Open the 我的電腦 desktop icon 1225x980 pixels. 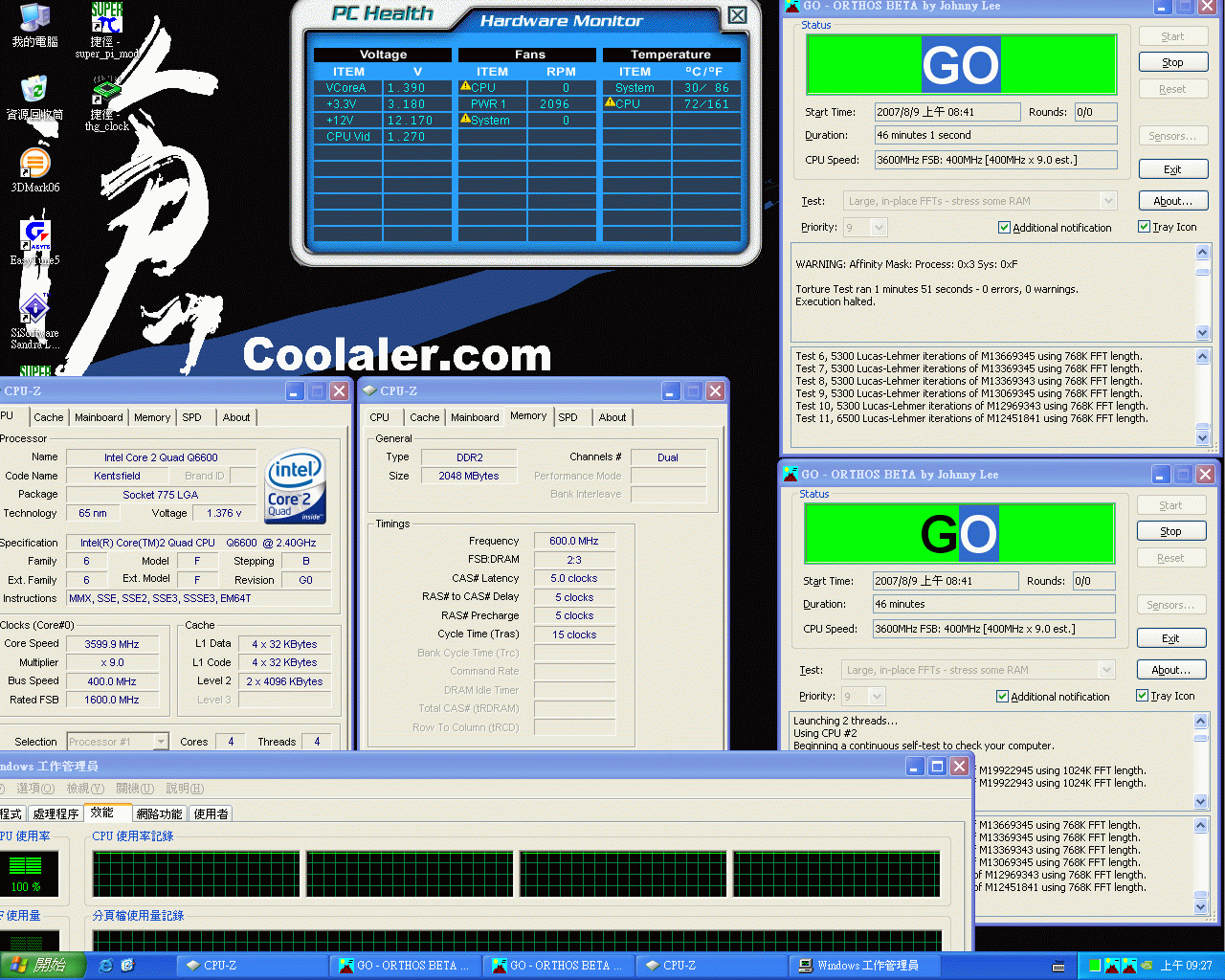(34, 26)
